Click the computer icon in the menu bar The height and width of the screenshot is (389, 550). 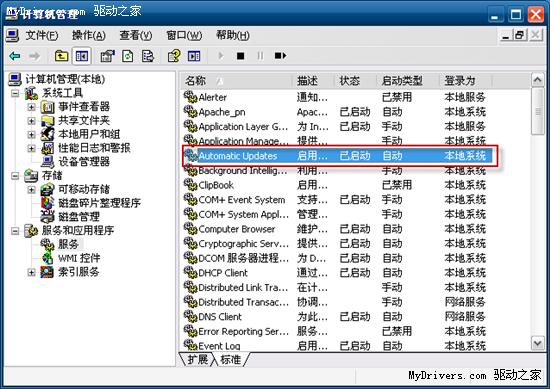[12, 35]
